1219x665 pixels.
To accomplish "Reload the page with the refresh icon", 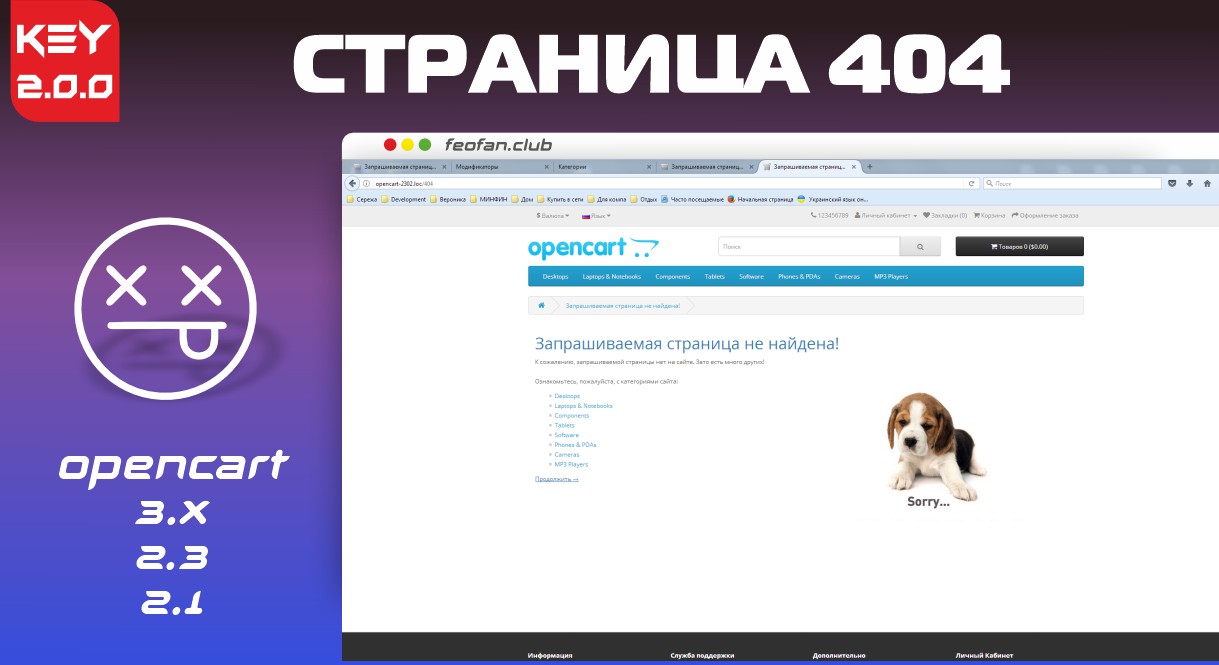I will coord(971,184).
